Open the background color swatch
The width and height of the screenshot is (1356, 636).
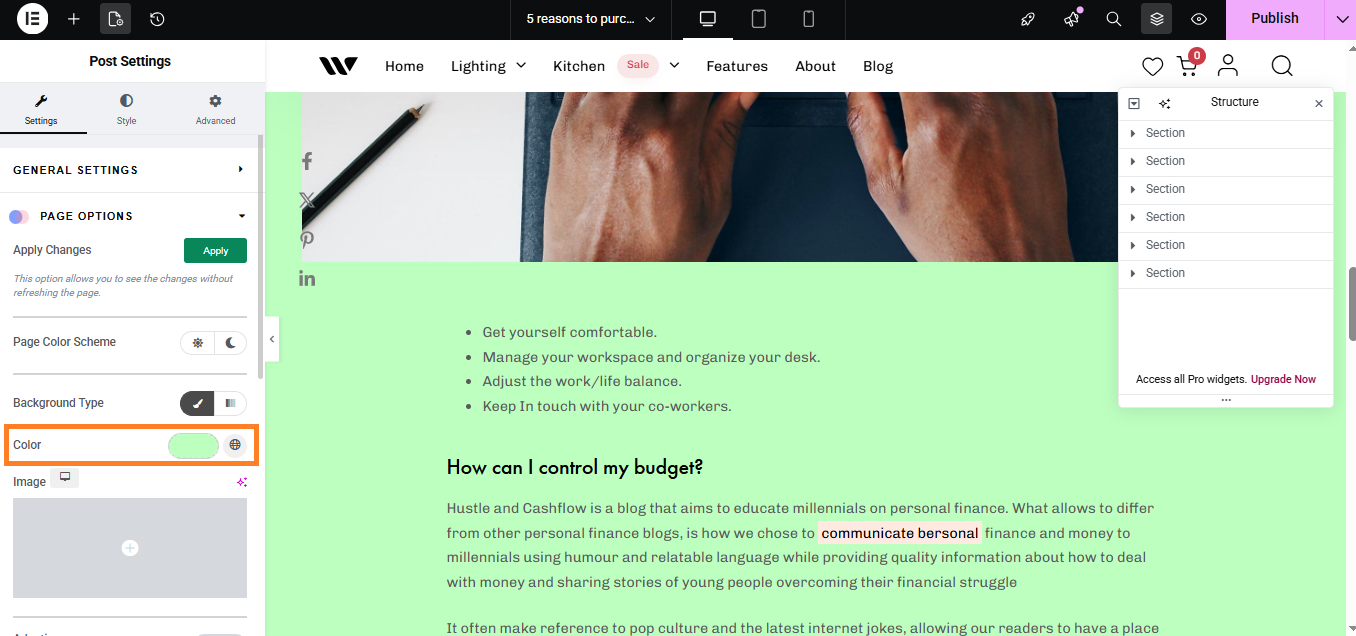pyautogui.click(x=194, y=445)
